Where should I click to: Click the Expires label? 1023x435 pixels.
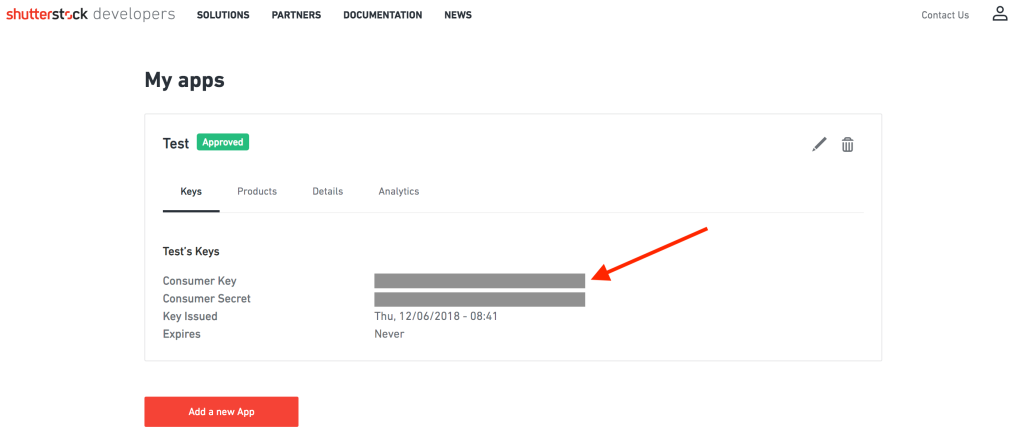[182, 334]
